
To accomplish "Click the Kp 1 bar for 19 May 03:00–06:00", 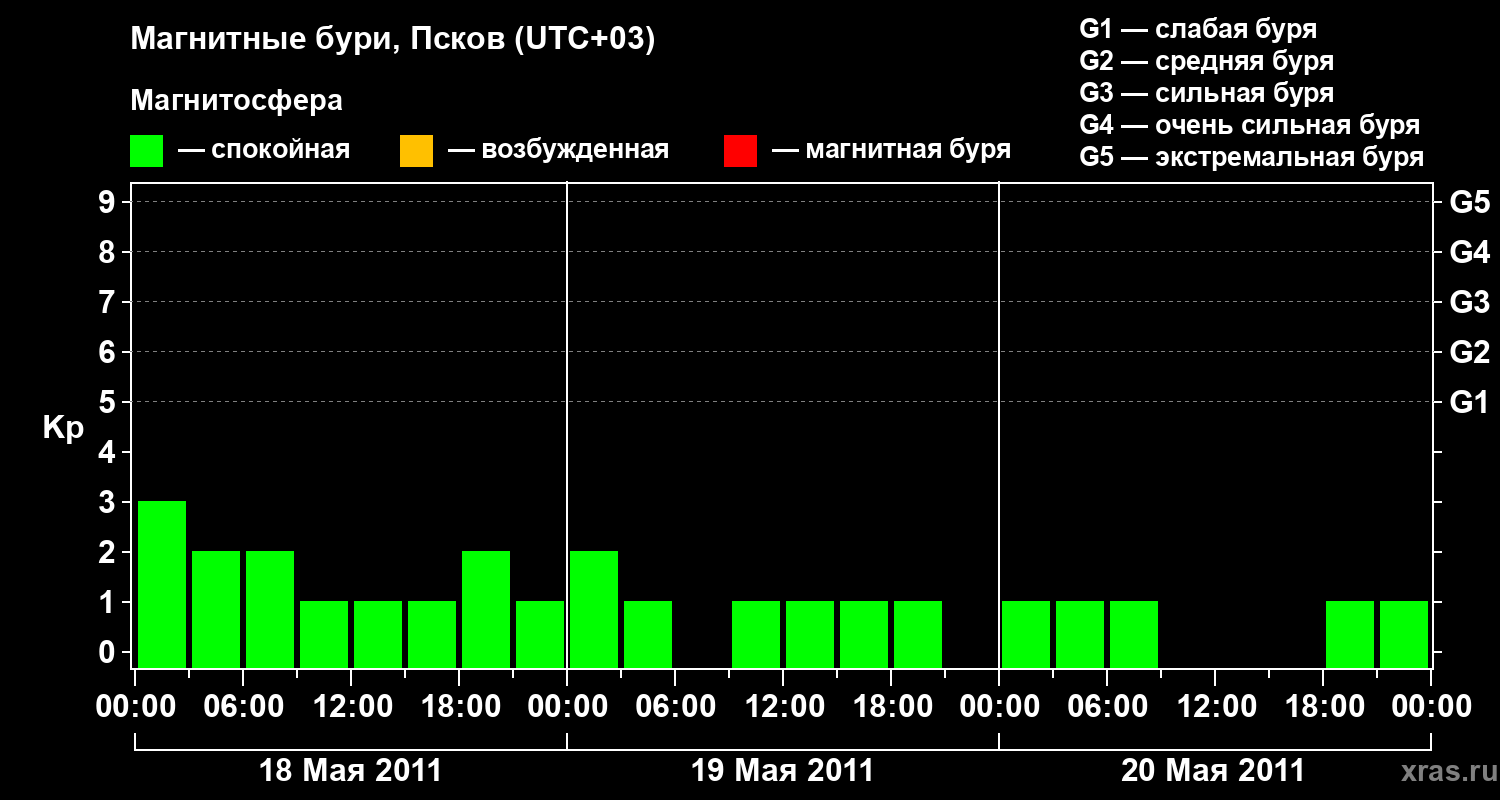I will [648, 634].
